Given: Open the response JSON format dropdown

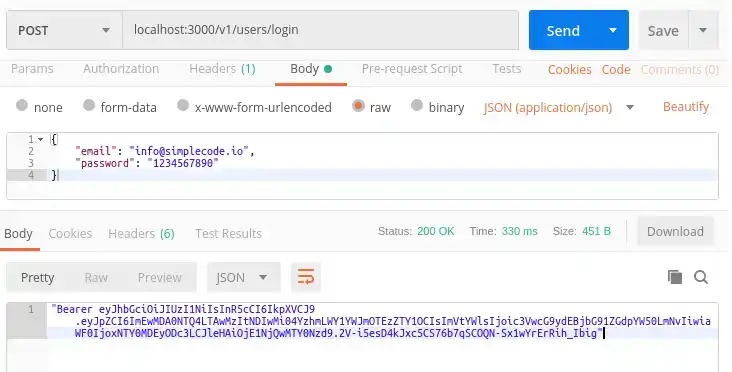Looking at the screenshot, I should point(243,277).
